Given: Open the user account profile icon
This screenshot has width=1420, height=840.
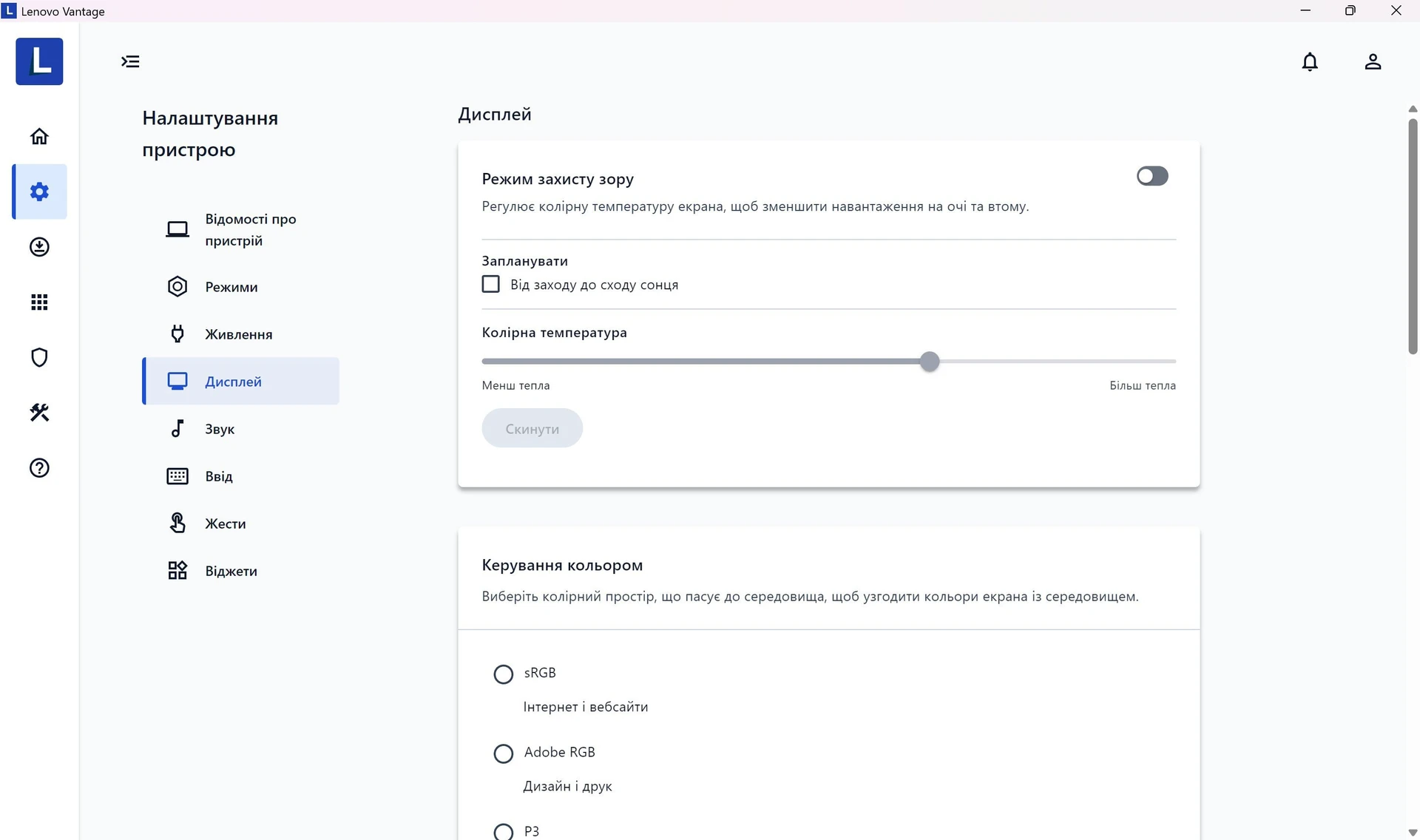Looking at the screenshot, I should [x=1373, y=61].
